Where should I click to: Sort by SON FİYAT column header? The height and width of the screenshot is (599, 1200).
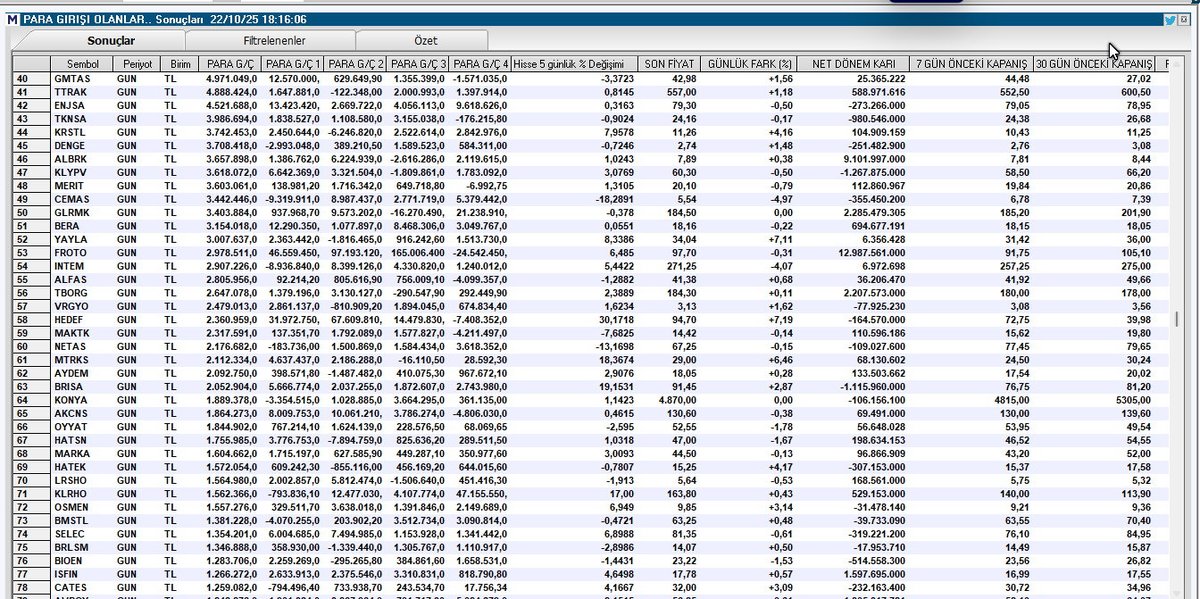point(668,63)
